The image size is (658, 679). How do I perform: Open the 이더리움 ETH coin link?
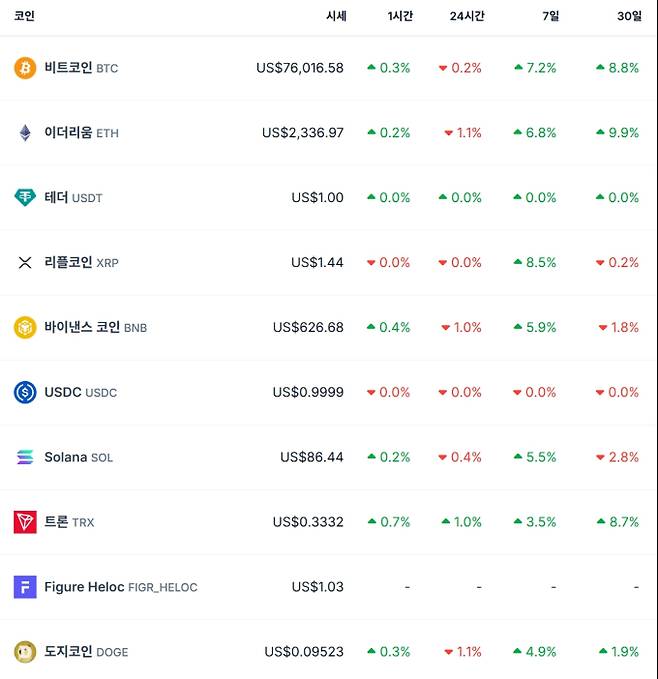pyautogui.click(x=80, y=133)
